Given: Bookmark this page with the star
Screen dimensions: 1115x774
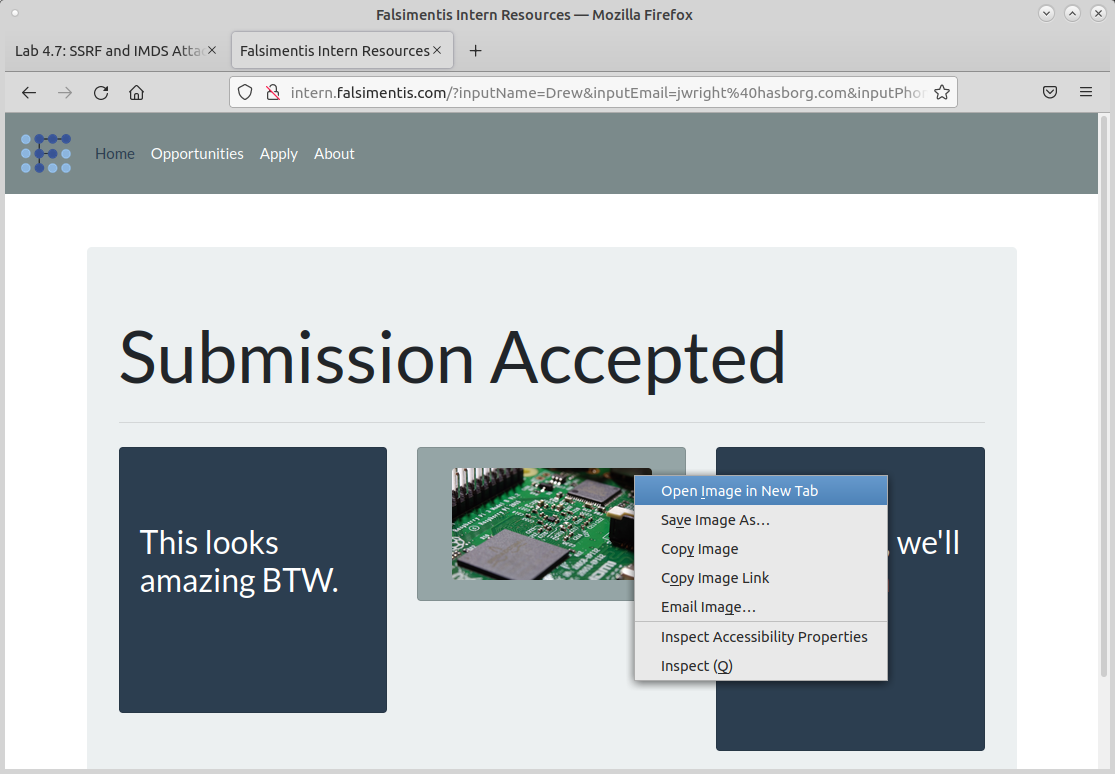Looking at the screenshot, I should 941,92.
